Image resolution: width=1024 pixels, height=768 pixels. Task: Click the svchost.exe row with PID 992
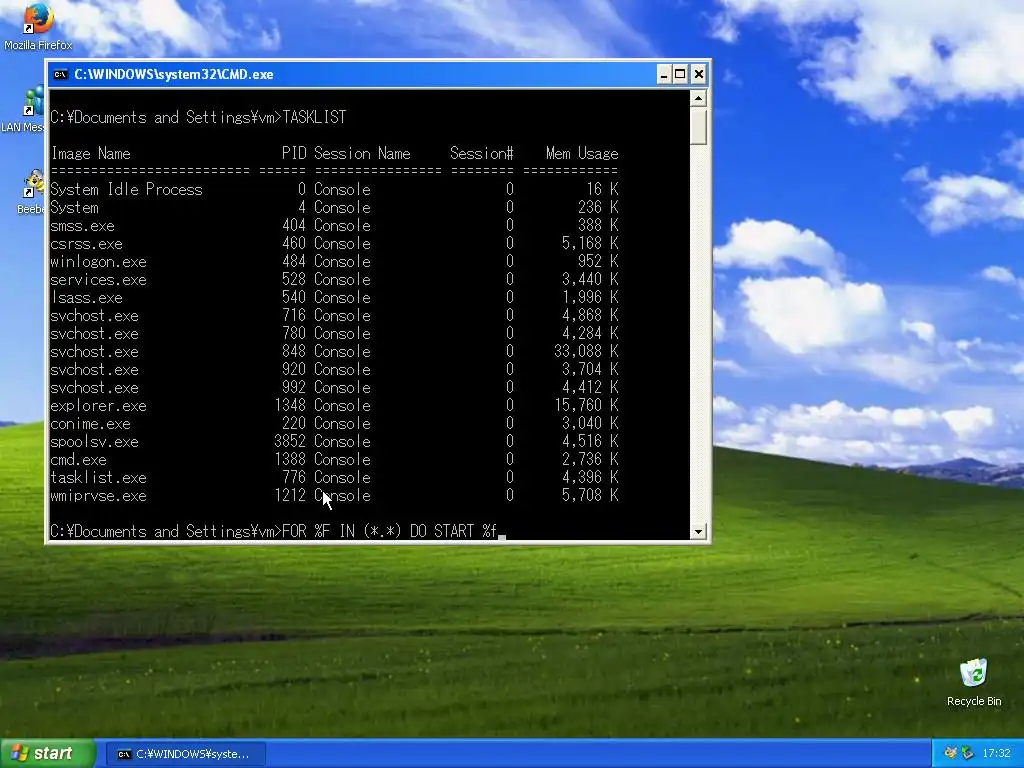pyautogui.click(x=334, y=387)
